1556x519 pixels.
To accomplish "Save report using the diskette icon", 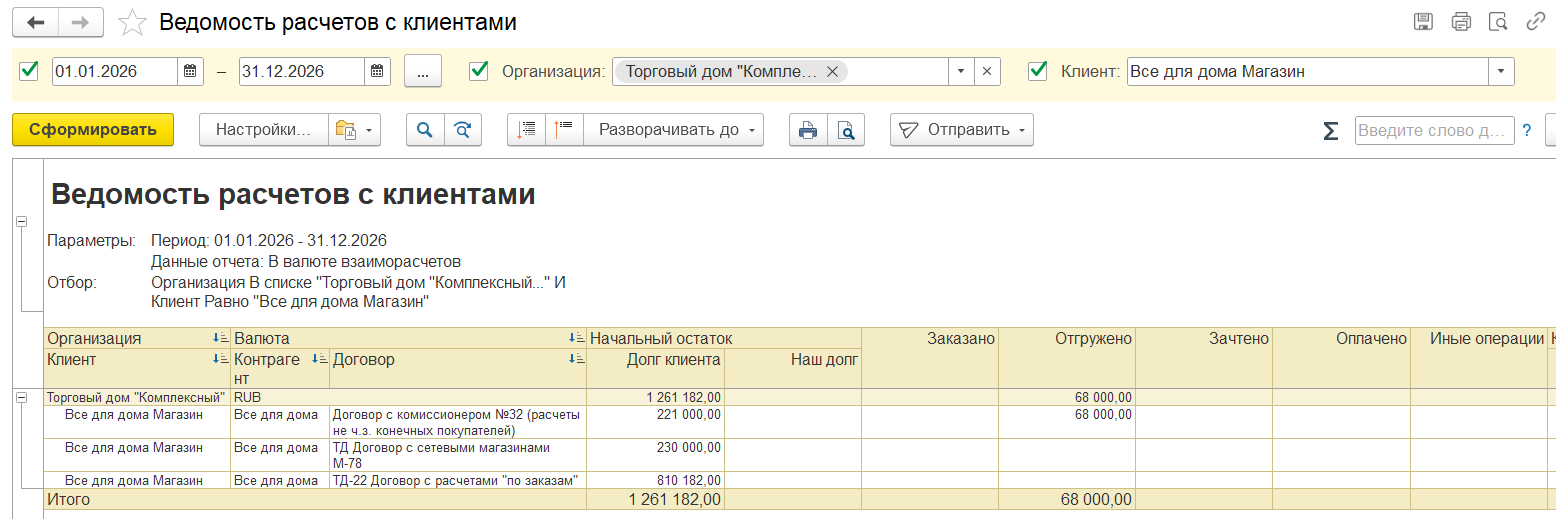I will click(1424, 22).
